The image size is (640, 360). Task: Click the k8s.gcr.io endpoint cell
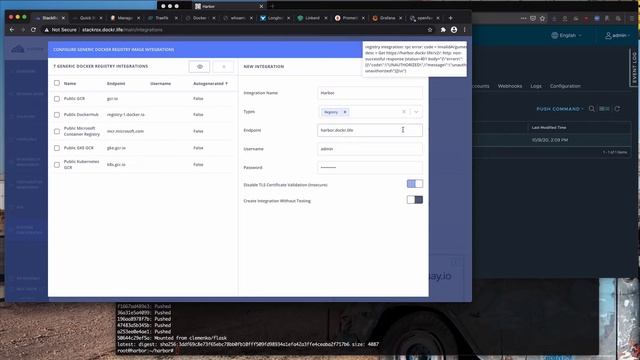(116, 165)
